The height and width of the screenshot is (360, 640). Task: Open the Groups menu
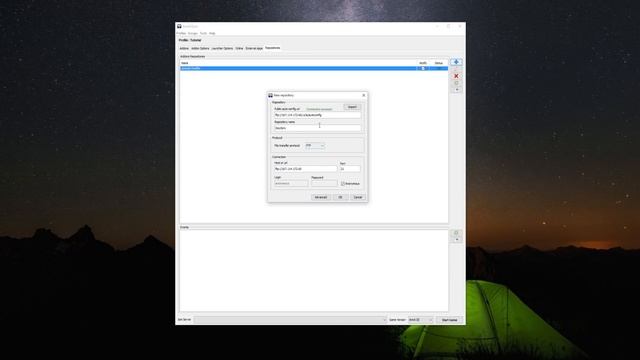(x=193, y=33)
